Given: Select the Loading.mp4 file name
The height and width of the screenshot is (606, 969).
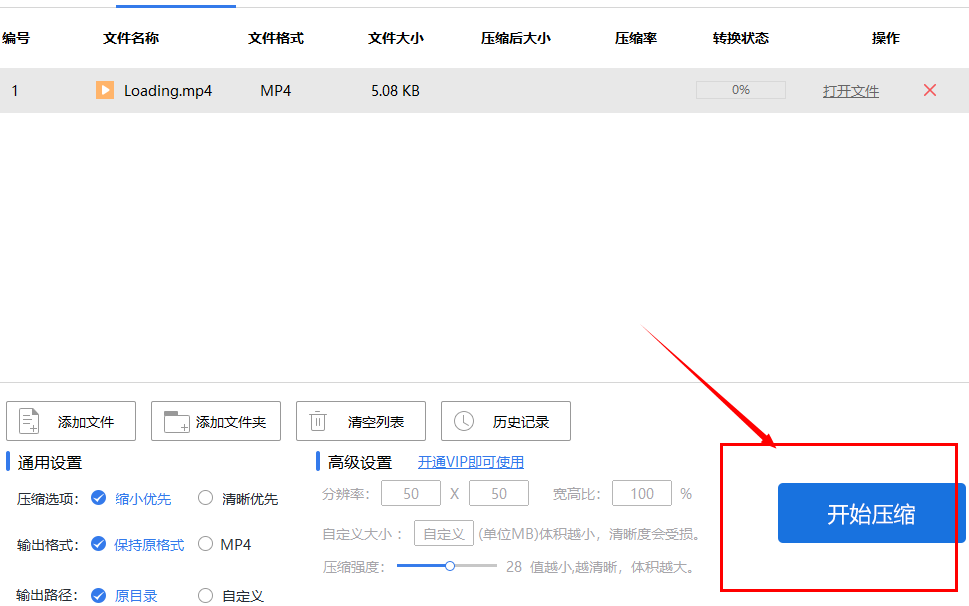Looking at the screenshot, I should (x=167, y=91).
